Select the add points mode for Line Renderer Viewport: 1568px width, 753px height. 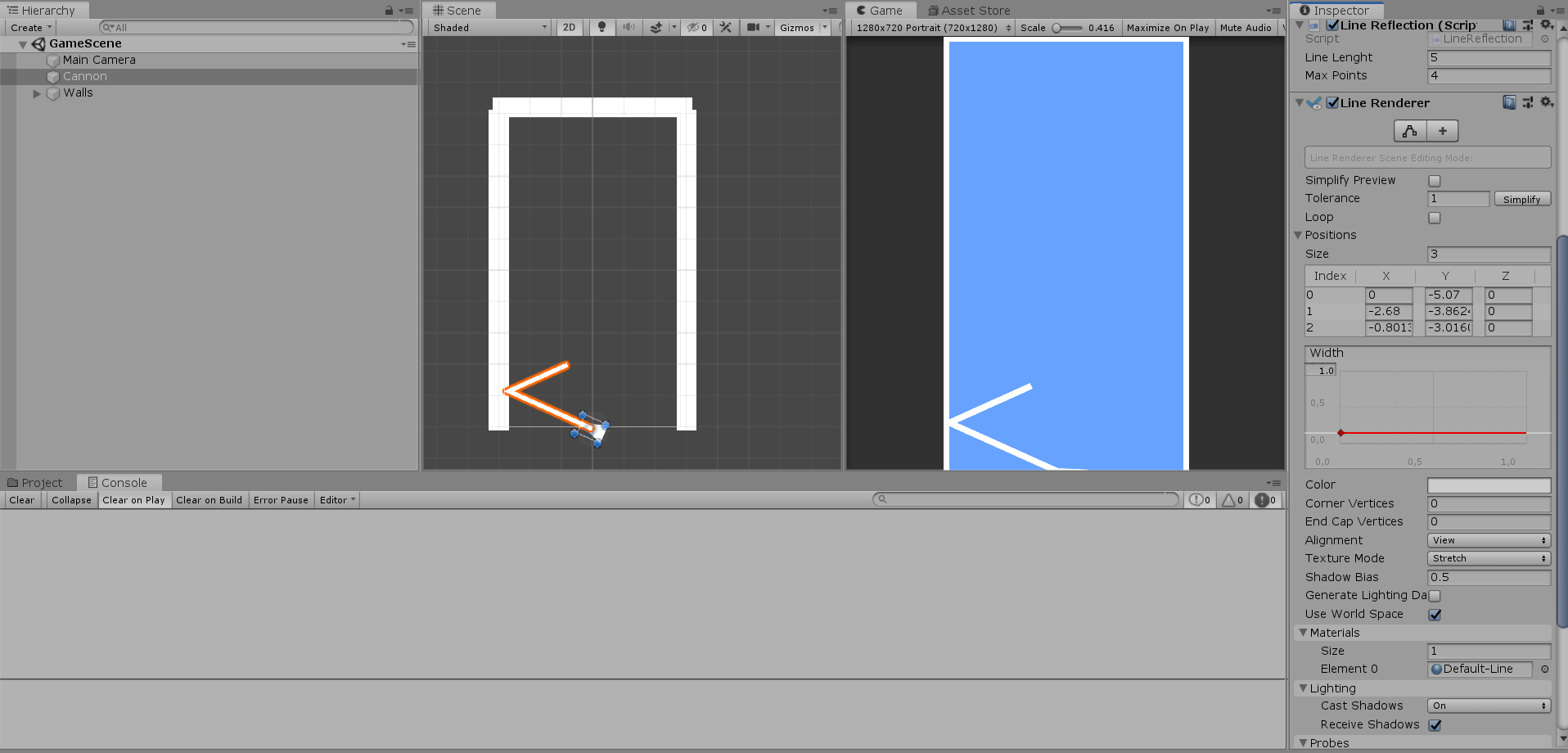(1443, 130)
